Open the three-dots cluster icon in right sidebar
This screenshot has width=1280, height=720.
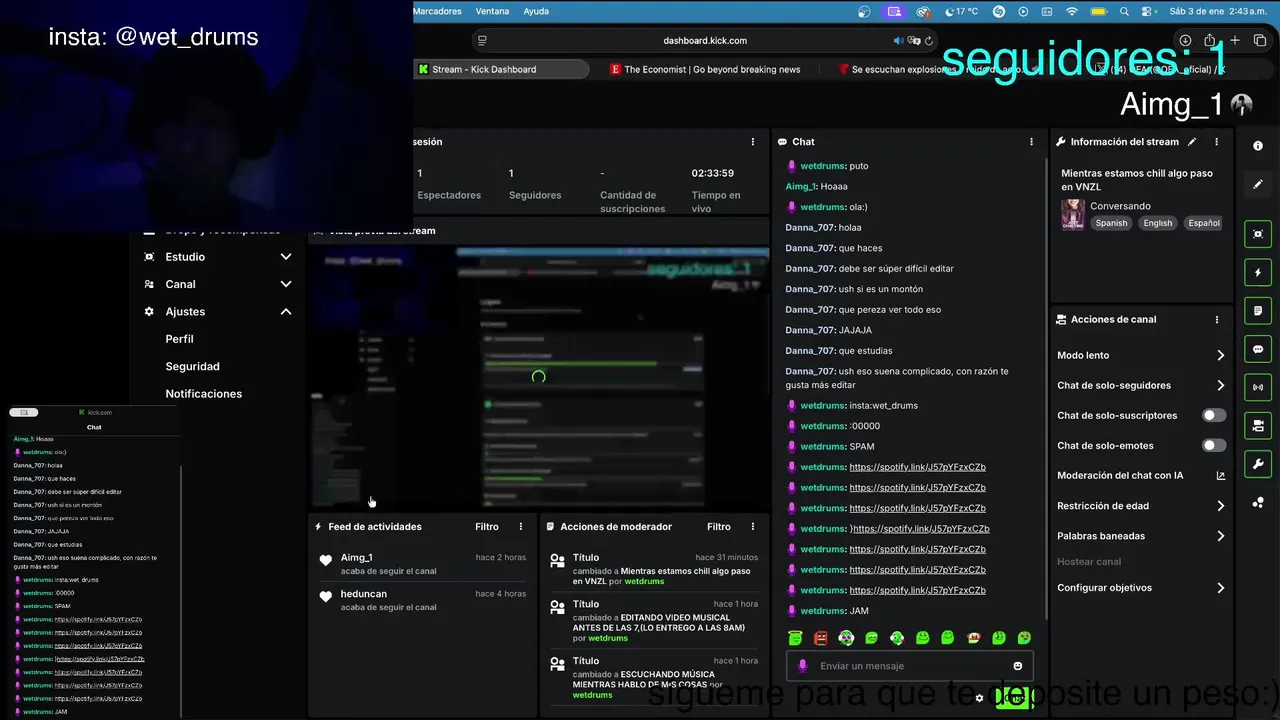[1258, 502]
